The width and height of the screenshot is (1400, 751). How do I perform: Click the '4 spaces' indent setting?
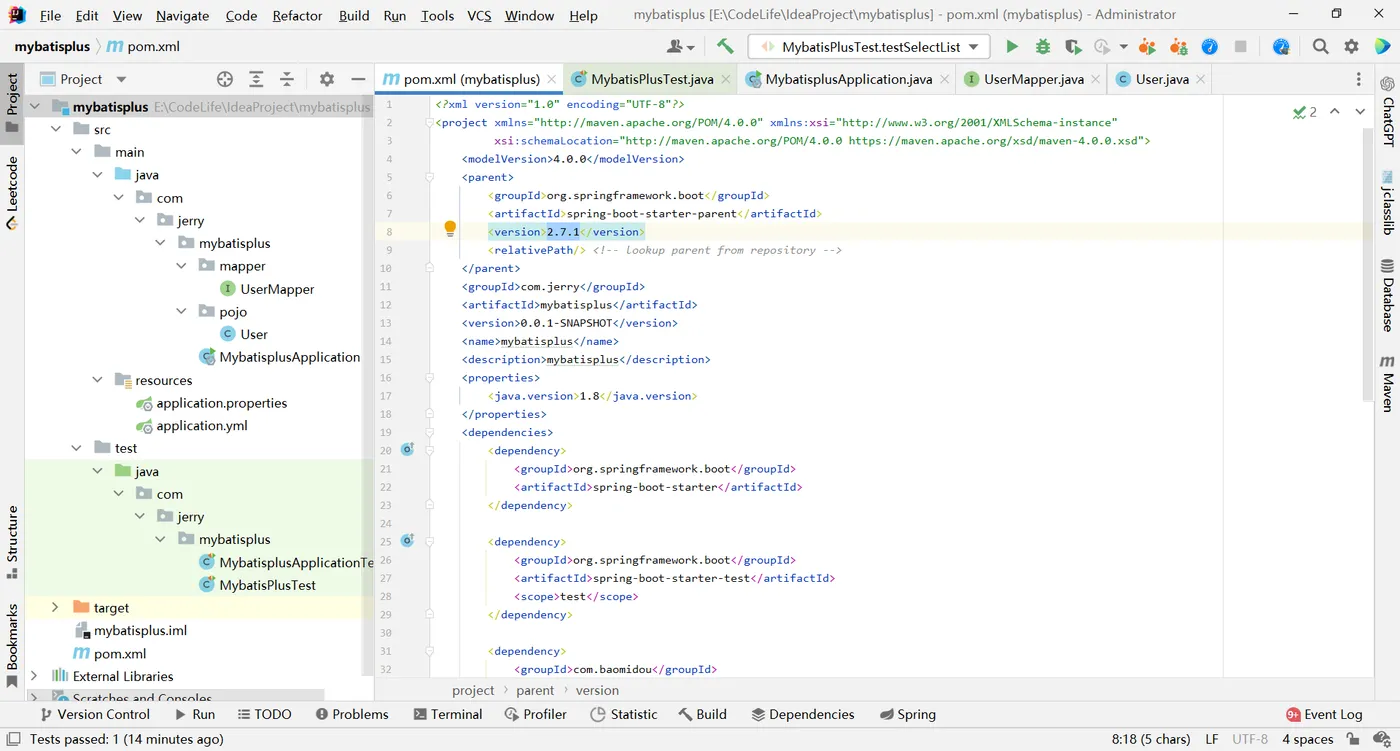coord(1308,739)
